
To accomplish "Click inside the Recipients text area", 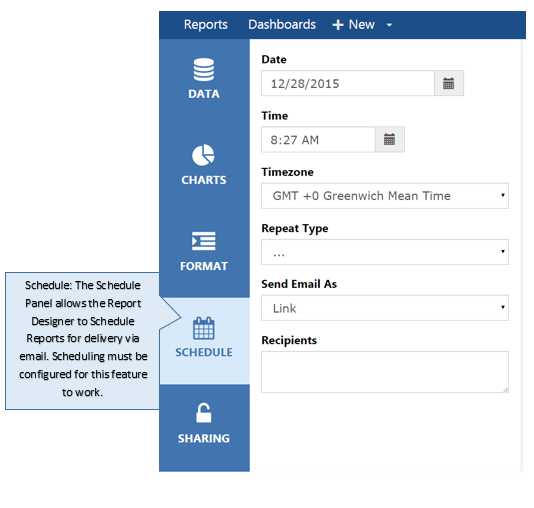I will [385, 372].
